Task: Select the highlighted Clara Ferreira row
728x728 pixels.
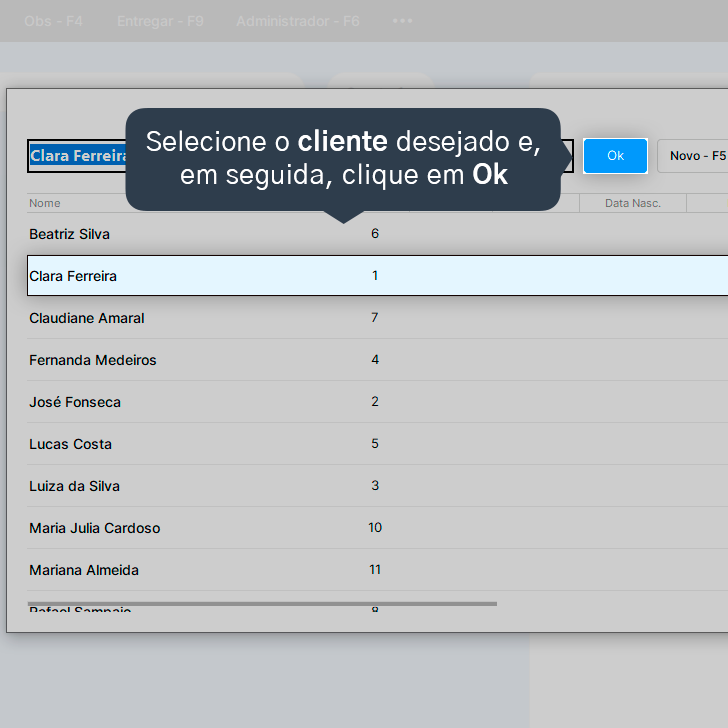Action: pyautogui.click(x=377, y=276)
